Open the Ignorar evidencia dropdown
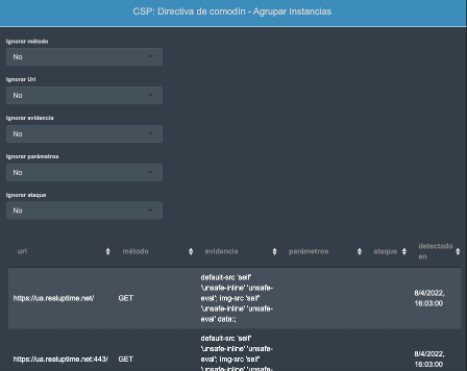This screenshot has height=371, width=467. [x=84, y=134]
